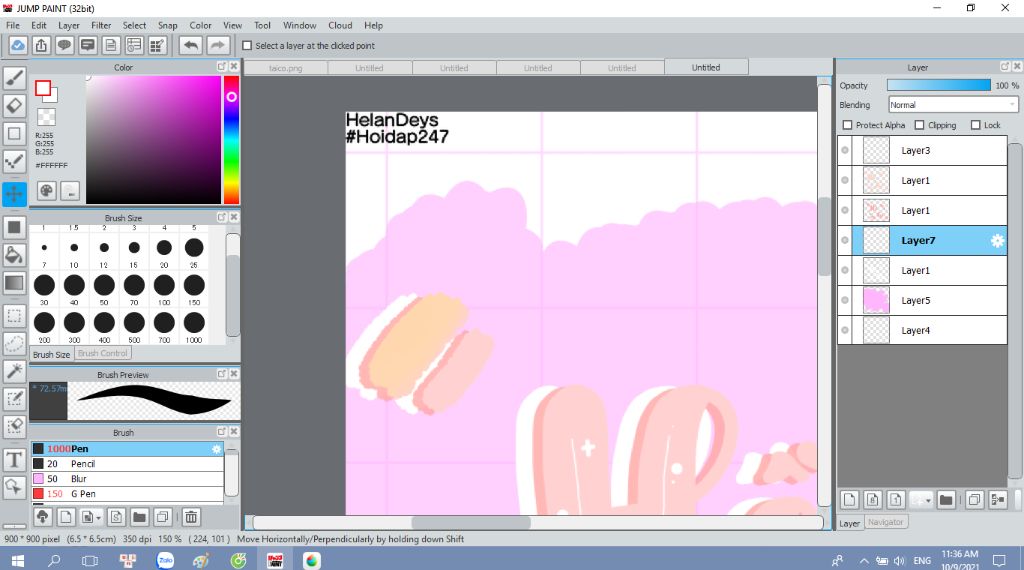Show hidden system tray icons
Screen dimensions: 1024x570
864,561
